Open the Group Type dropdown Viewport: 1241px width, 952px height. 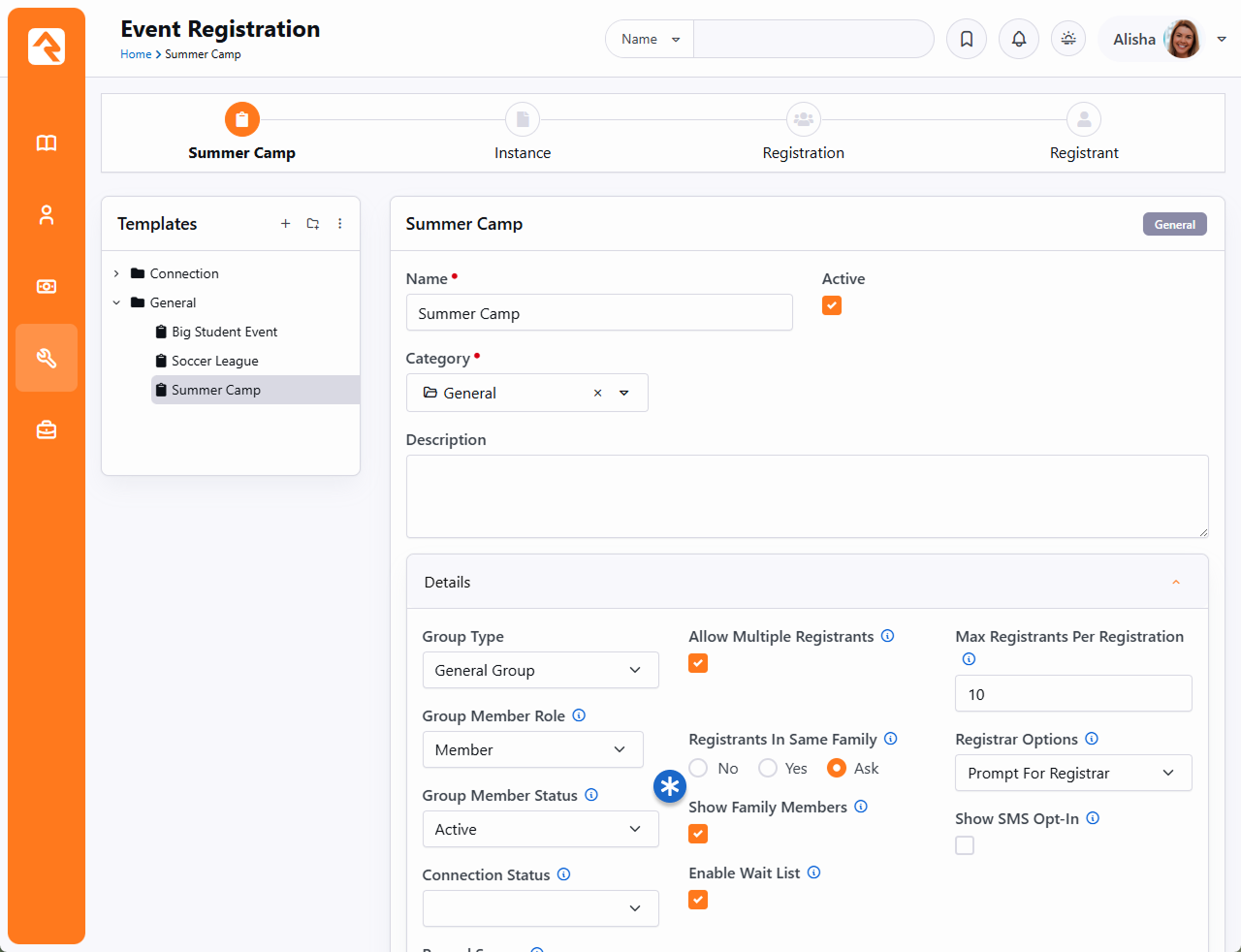tap(540, 670)
